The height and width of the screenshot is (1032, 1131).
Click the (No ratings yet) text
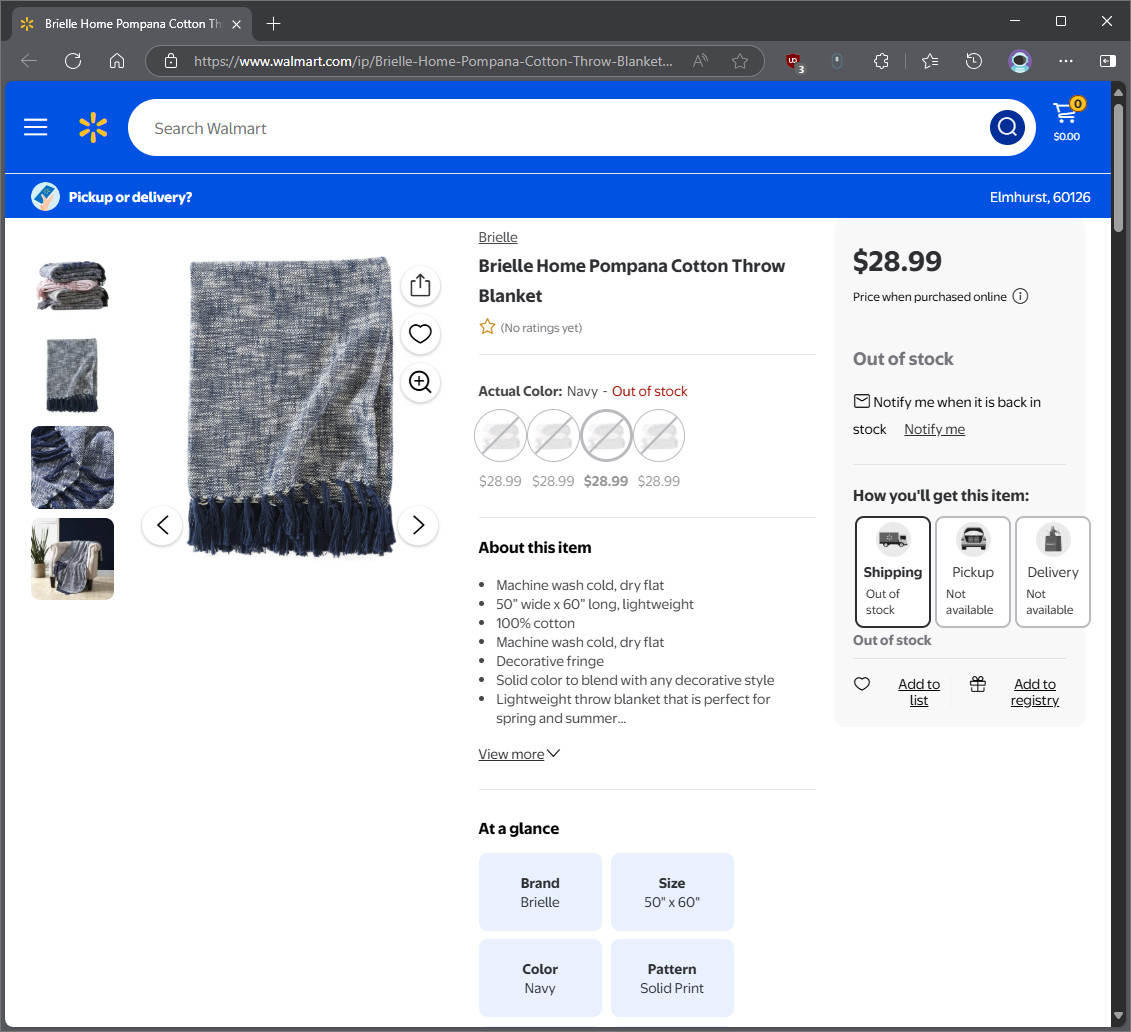[541, 328]
